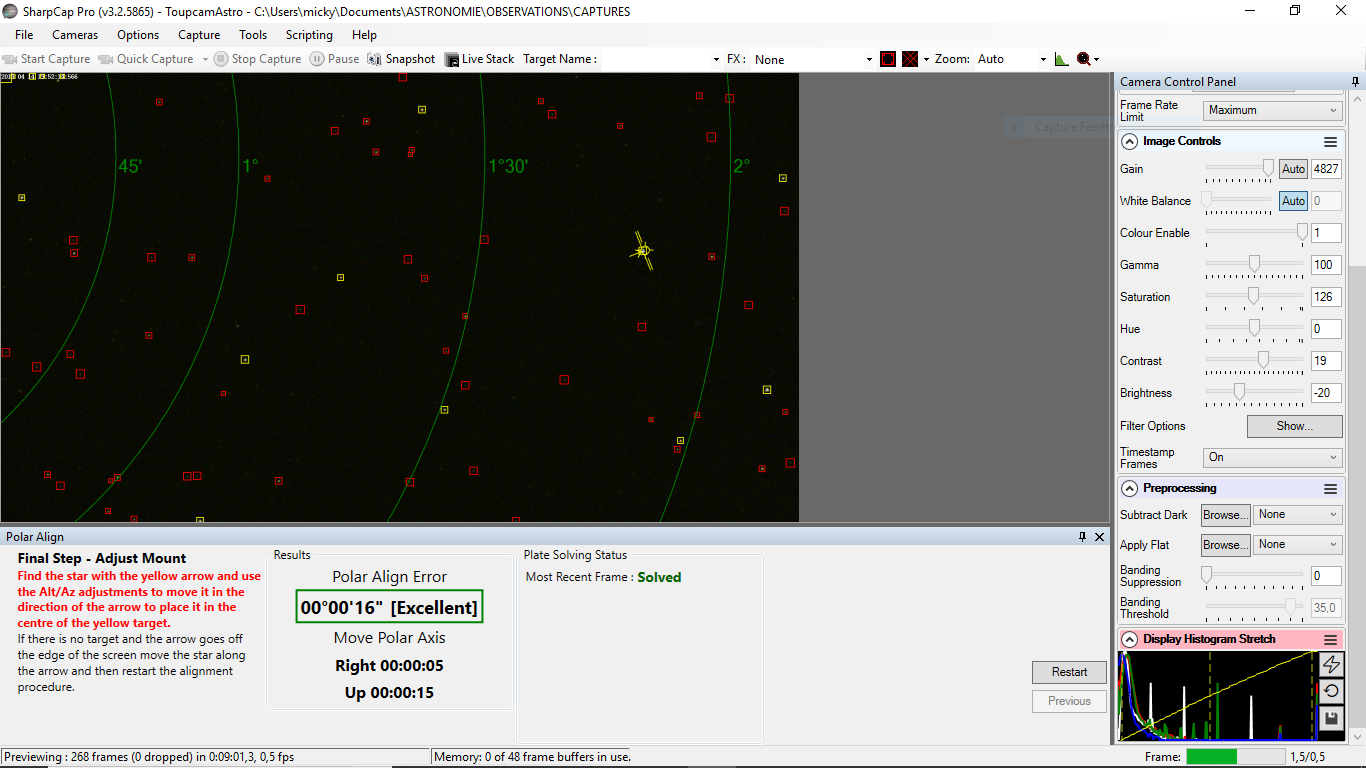Image resolution: width=1366 pixels, height=768 pixels.
Task: Show the image histogram icon
Action: coord(1061,59)
